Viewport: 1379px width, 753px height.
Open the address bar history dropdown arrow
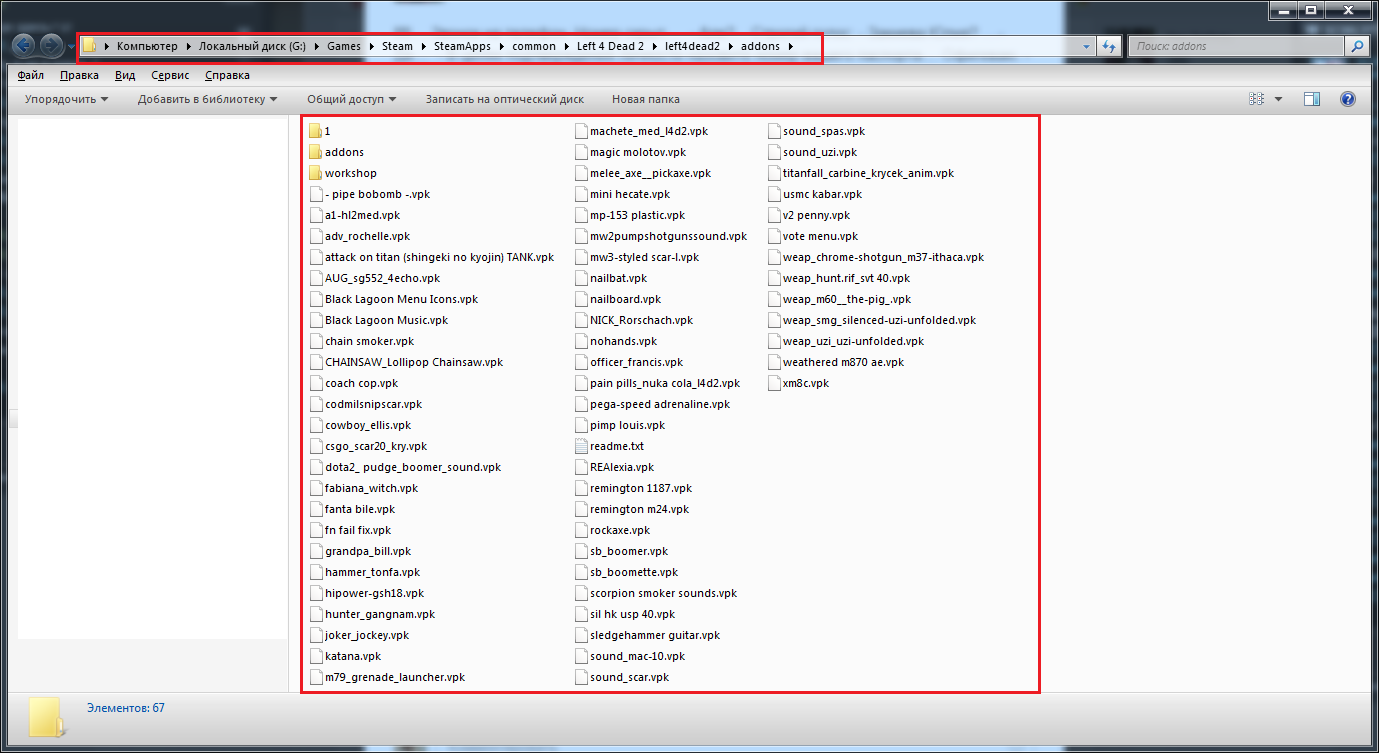tap(1087, 46)
